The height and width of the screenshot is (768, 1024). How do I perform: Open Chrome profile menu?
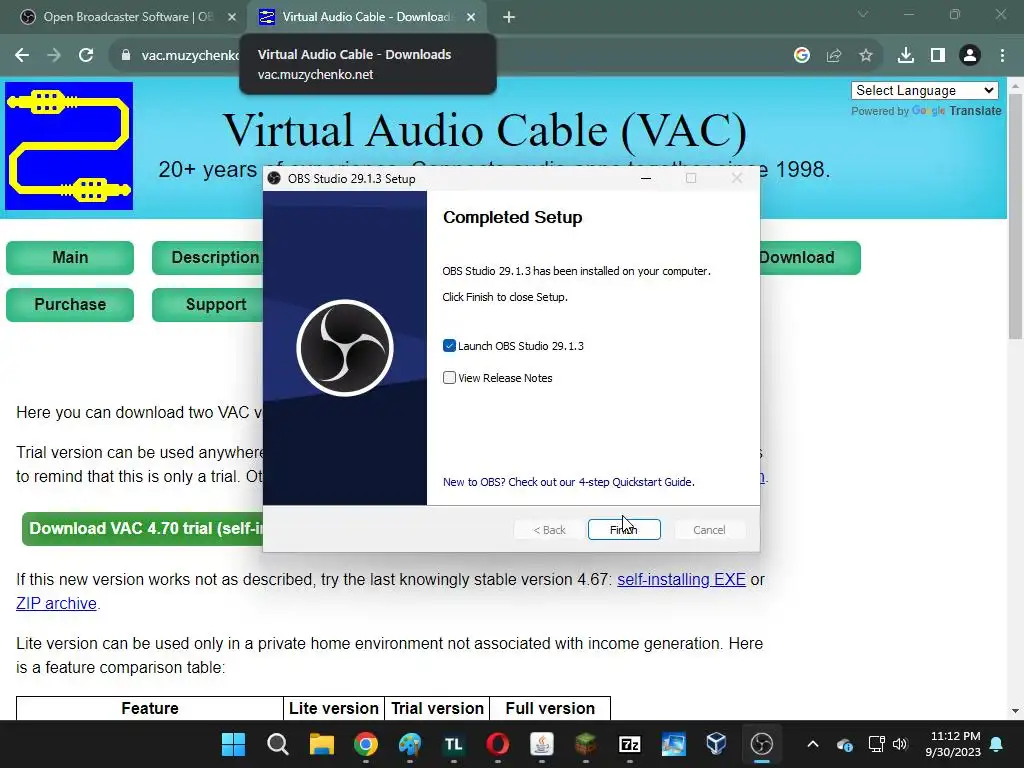tap(970, 56)
